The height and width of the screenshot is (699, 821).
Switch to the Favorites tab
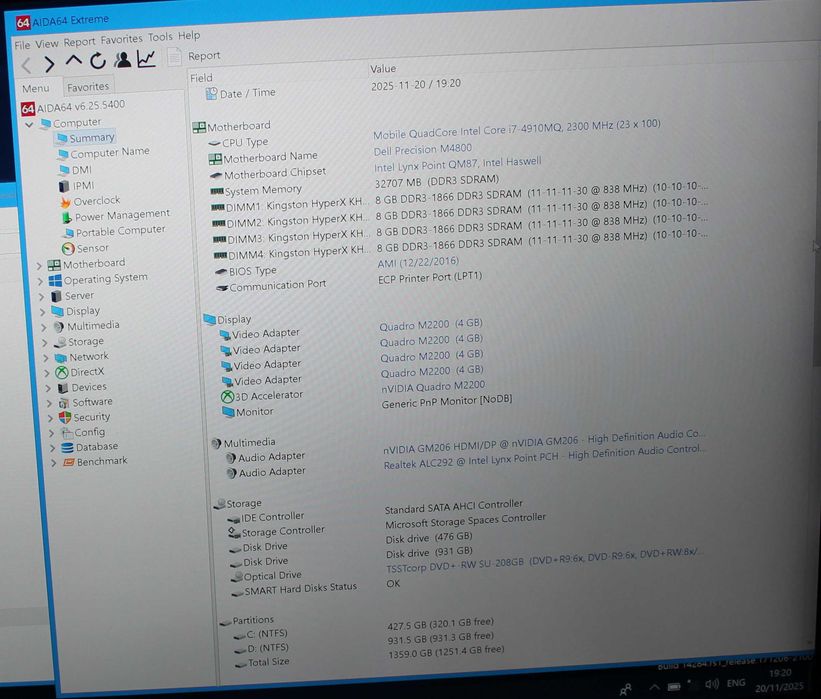[88, 86]
